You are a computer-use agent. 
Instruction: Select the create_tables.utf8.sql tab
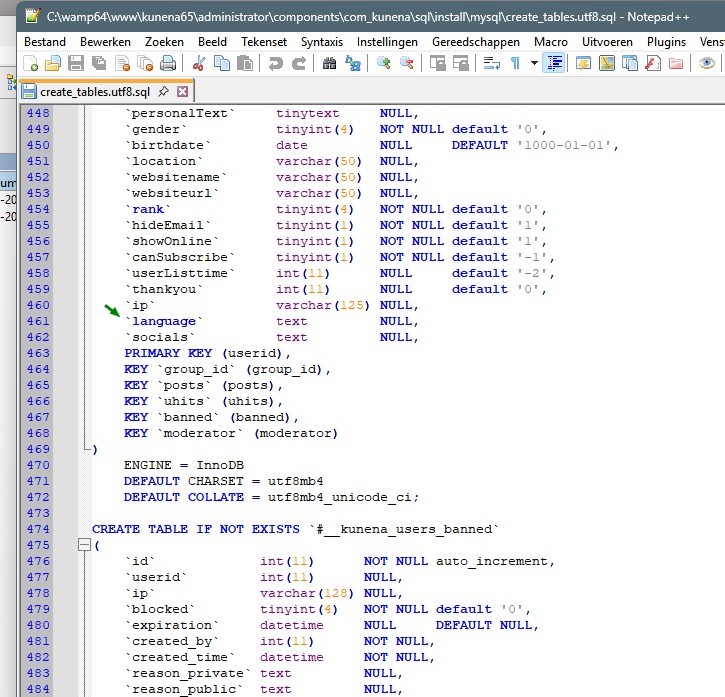tap(94, 92)
